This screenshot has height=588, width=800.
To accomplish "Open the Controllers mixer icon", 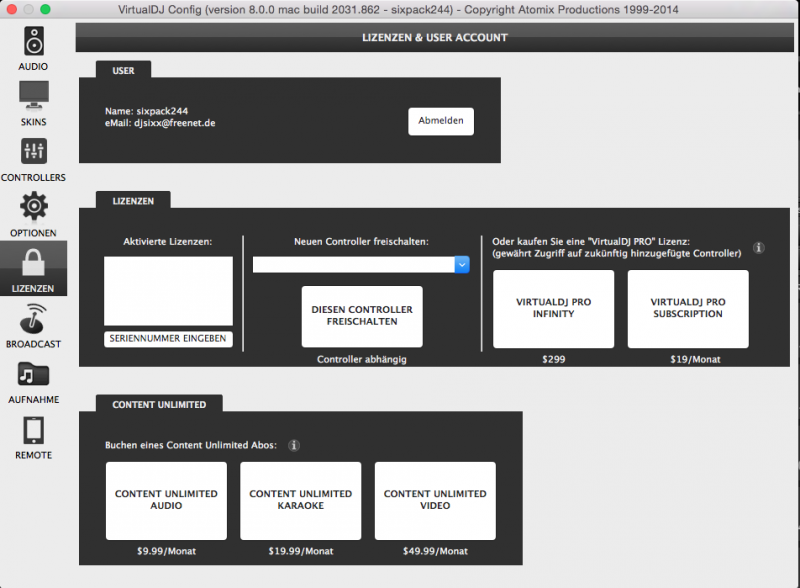I will (x=34, y=151).
